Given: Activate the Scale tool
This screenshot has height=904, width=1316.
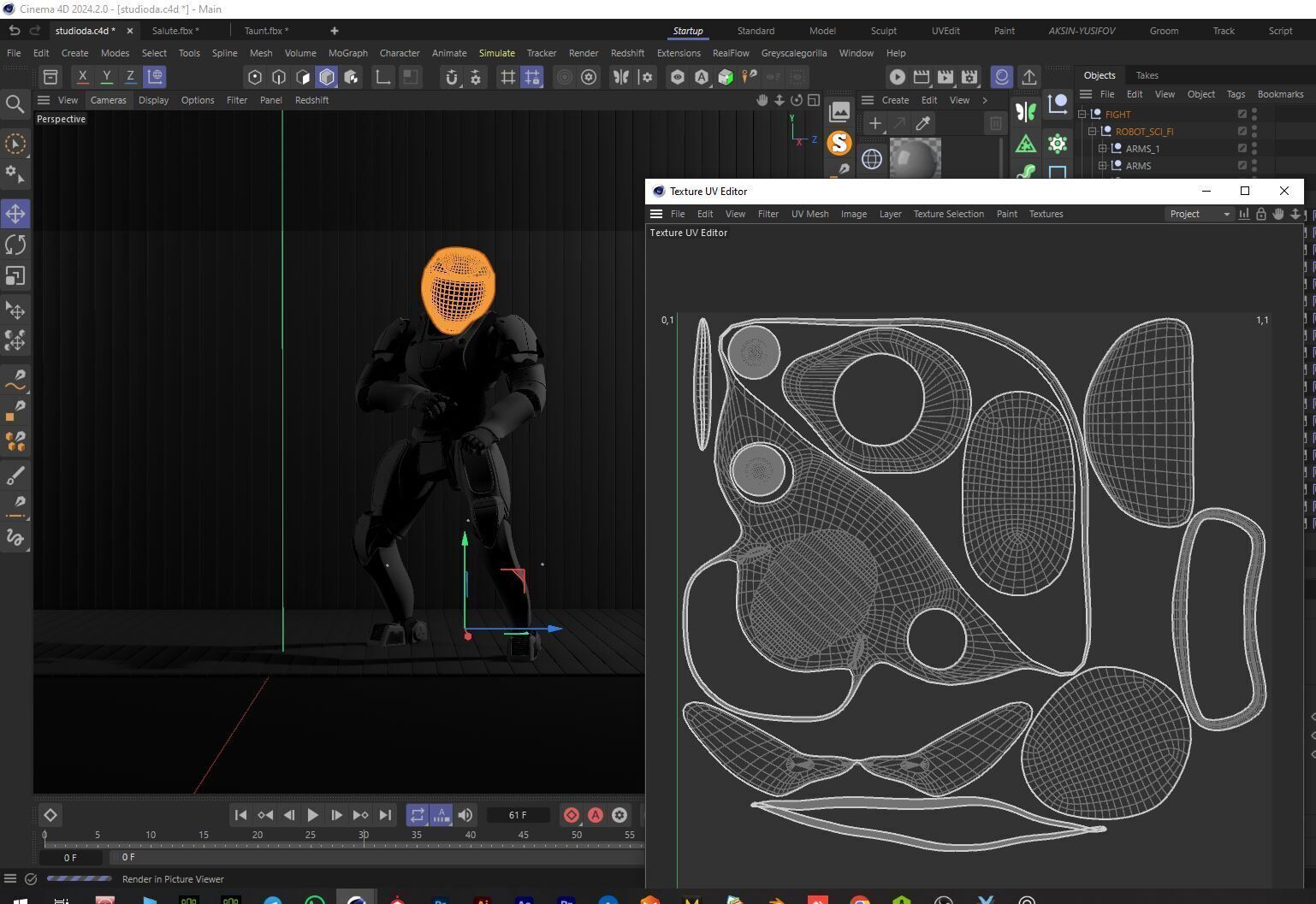Looking at the screenshot, I should pyautogui.click(x=15, y=276).
